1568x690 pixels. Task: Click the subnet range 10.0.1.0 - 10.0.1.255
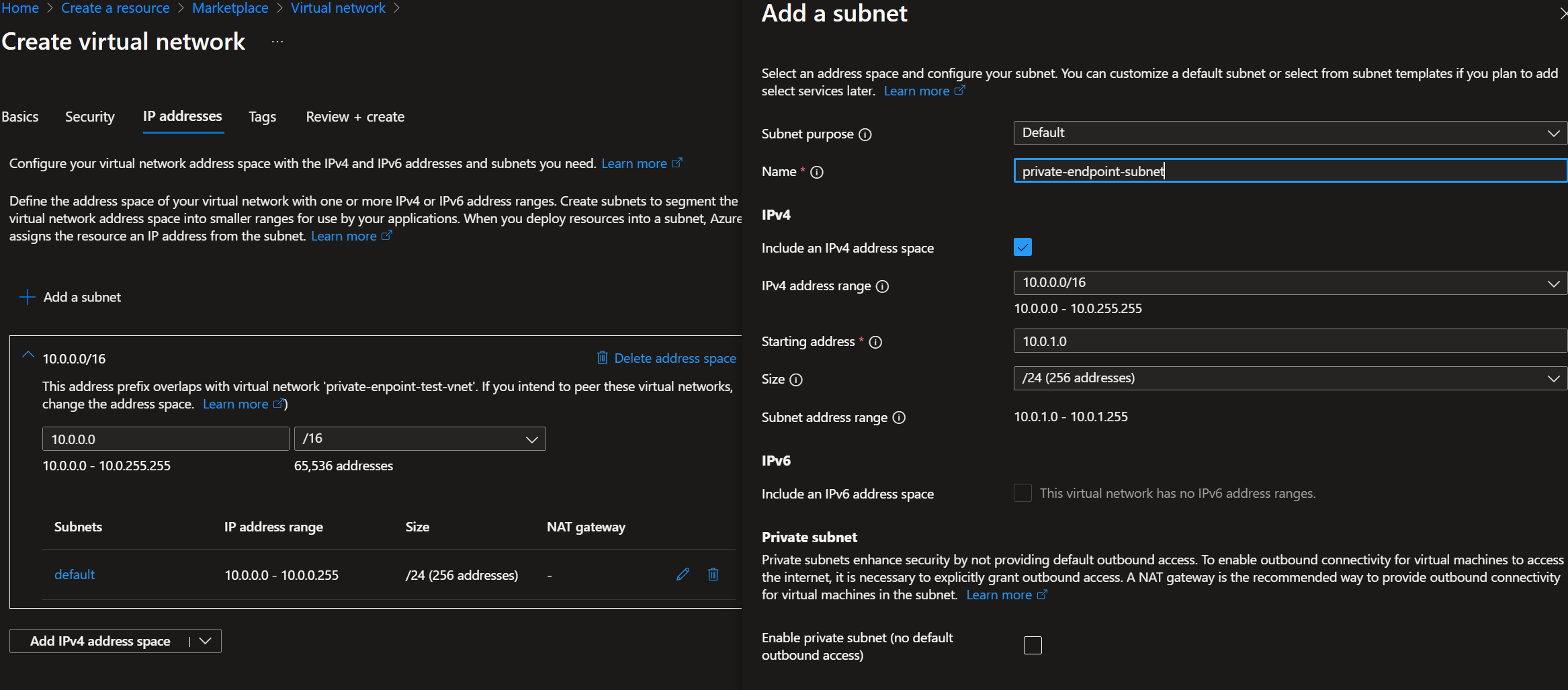pyautogui.click(x=1071, y=417)
